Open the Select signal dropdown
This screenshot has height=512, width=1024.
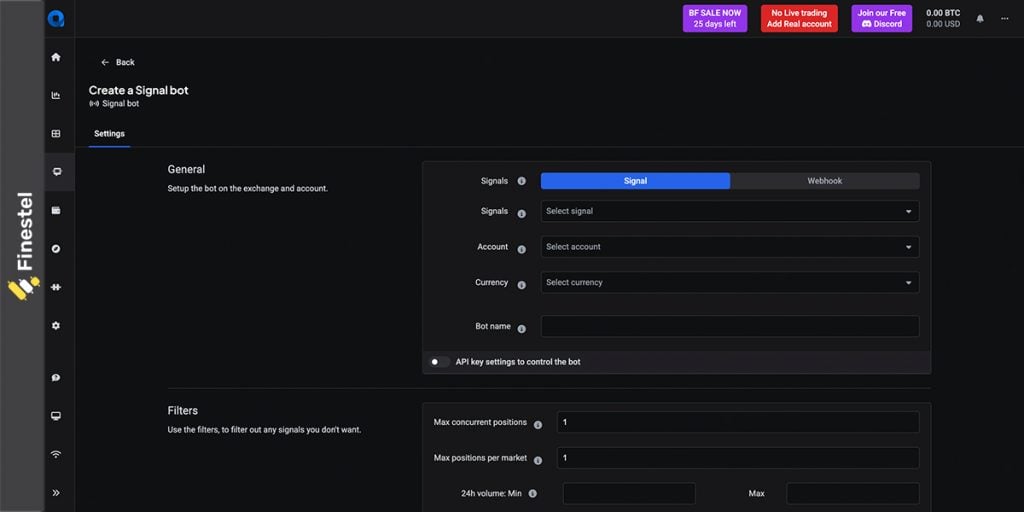(730, 211)
